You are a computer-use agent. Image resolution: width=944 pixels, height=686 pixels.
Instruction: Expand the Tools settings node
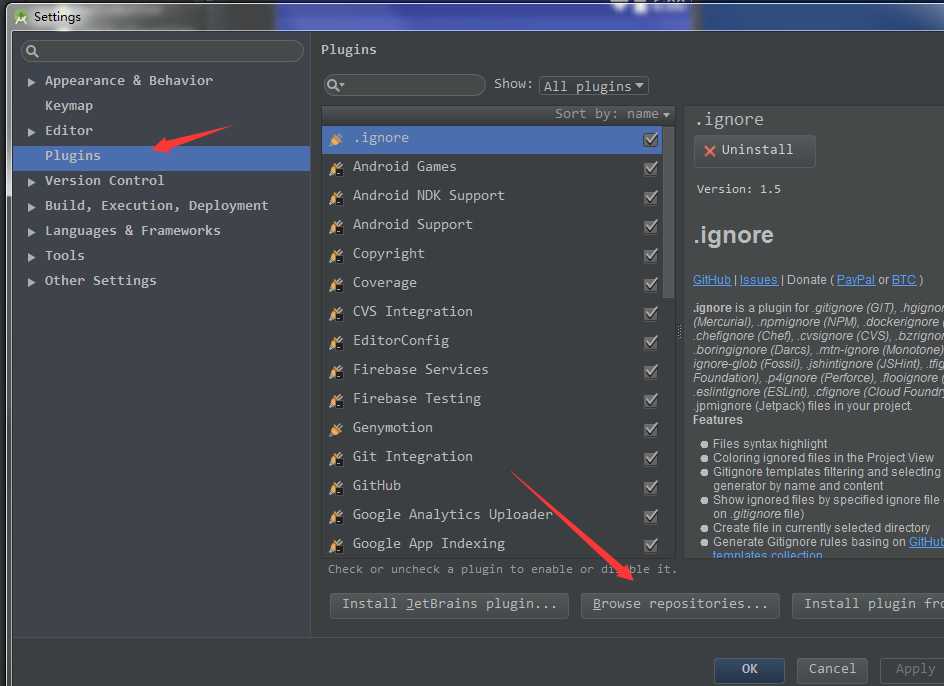coord(31,257)
